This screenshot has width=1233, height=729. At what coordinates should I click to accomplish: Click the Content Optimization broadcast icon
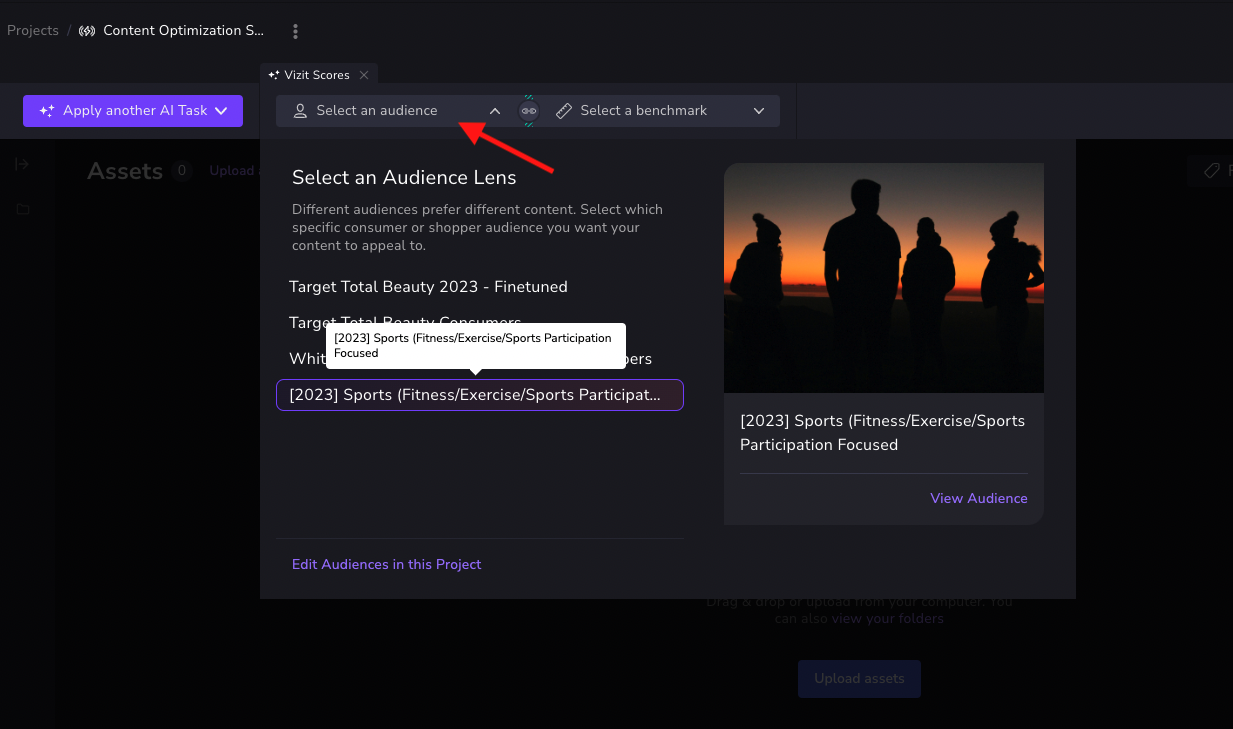pyautogui.click(x=87, y=31)
